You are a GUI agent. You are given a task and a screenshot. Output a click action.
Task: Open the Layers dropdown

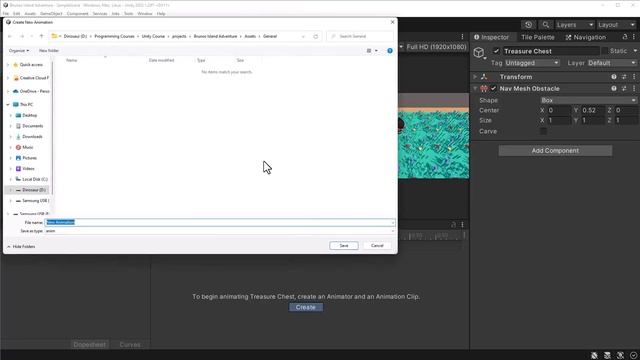click(x=575, y=25)
